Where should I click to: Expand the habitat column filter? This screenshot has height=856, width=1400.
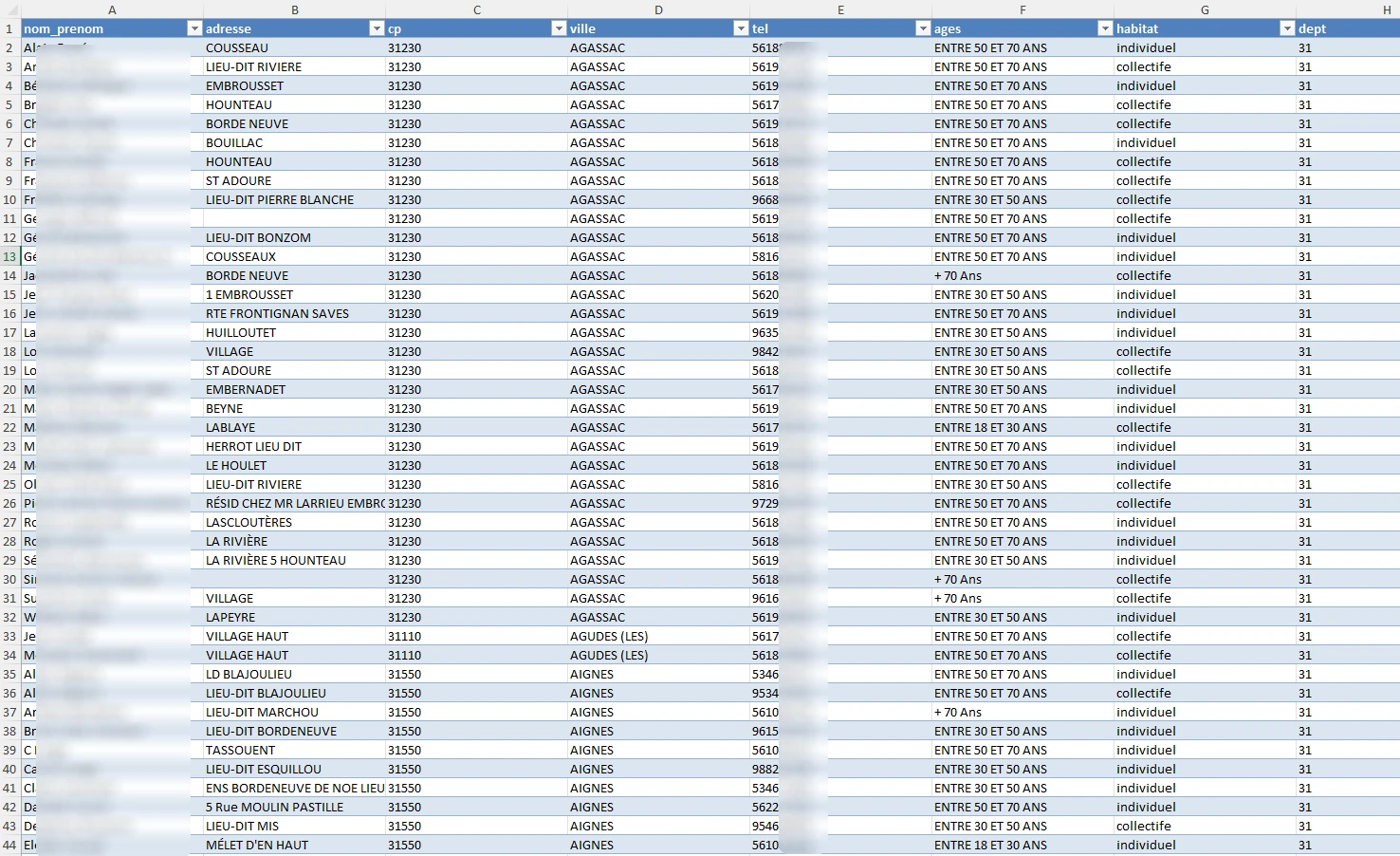click(x=1287, y=28)
